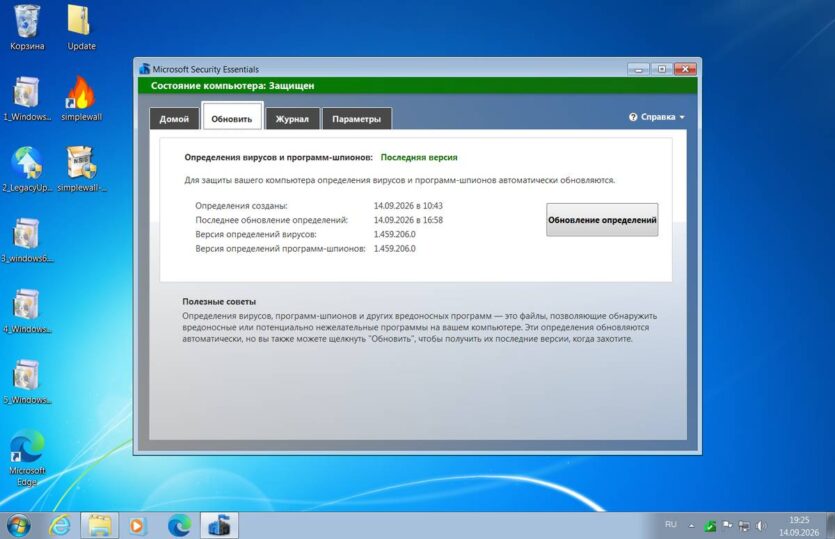This screenshot has height=539, width=835.
Task: Minimize the Microsoft Security Essentials window
Action: (x=638, y=69)
